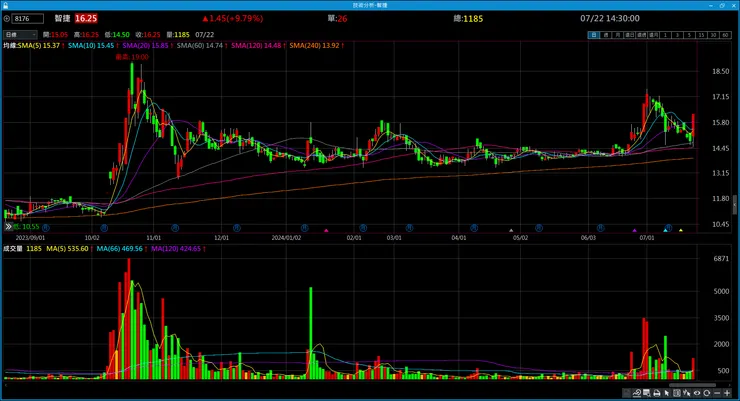Click the SMA(20) 15.85 indicator label
This screenshot has height=401, width=740.
point(145,45)
